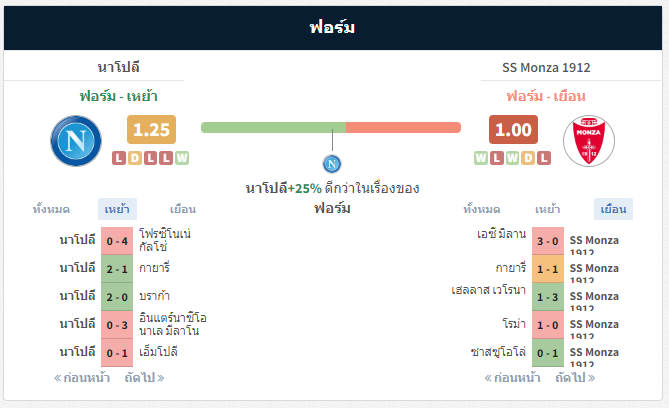Go to next Napoli matches 'ถัดไป »'
669x408 pixels.
click(x=144, y=378)
